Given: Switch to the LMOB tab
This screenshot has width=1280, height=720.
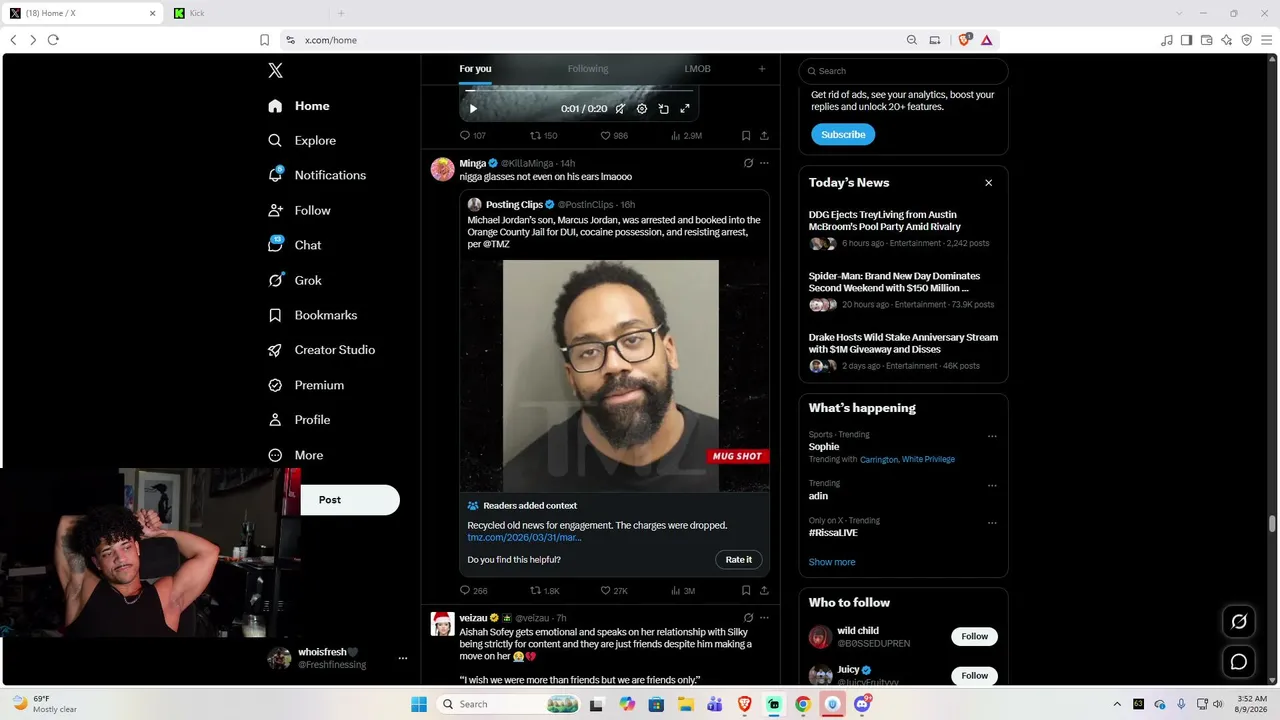Looking at the screenshot, I should click(697, 69).
